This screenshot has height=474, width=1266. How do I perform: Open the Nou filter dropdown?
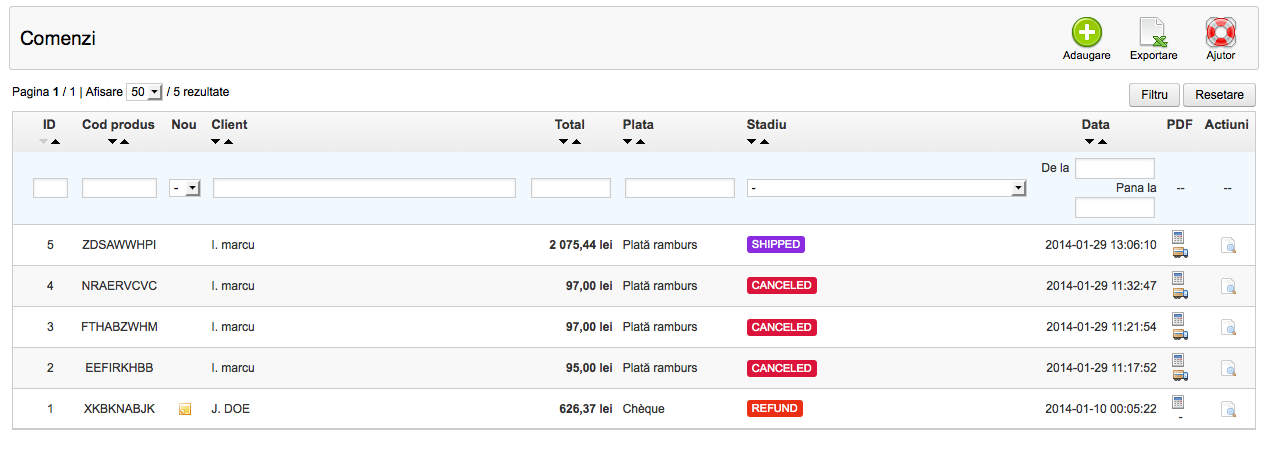[x=184, y=188]
